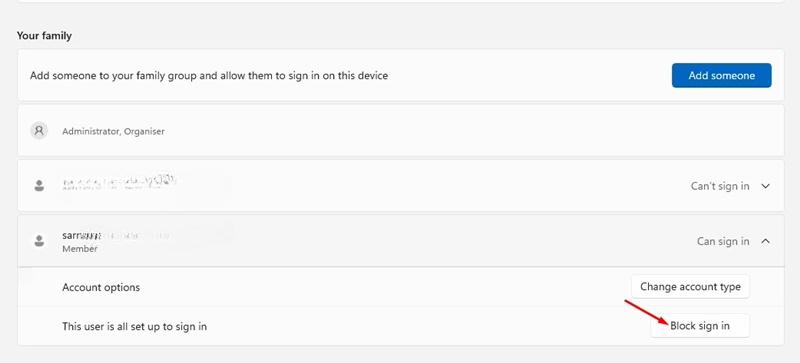
Task: Select the Administrator, Organiser label
Action: coord(113,131)
